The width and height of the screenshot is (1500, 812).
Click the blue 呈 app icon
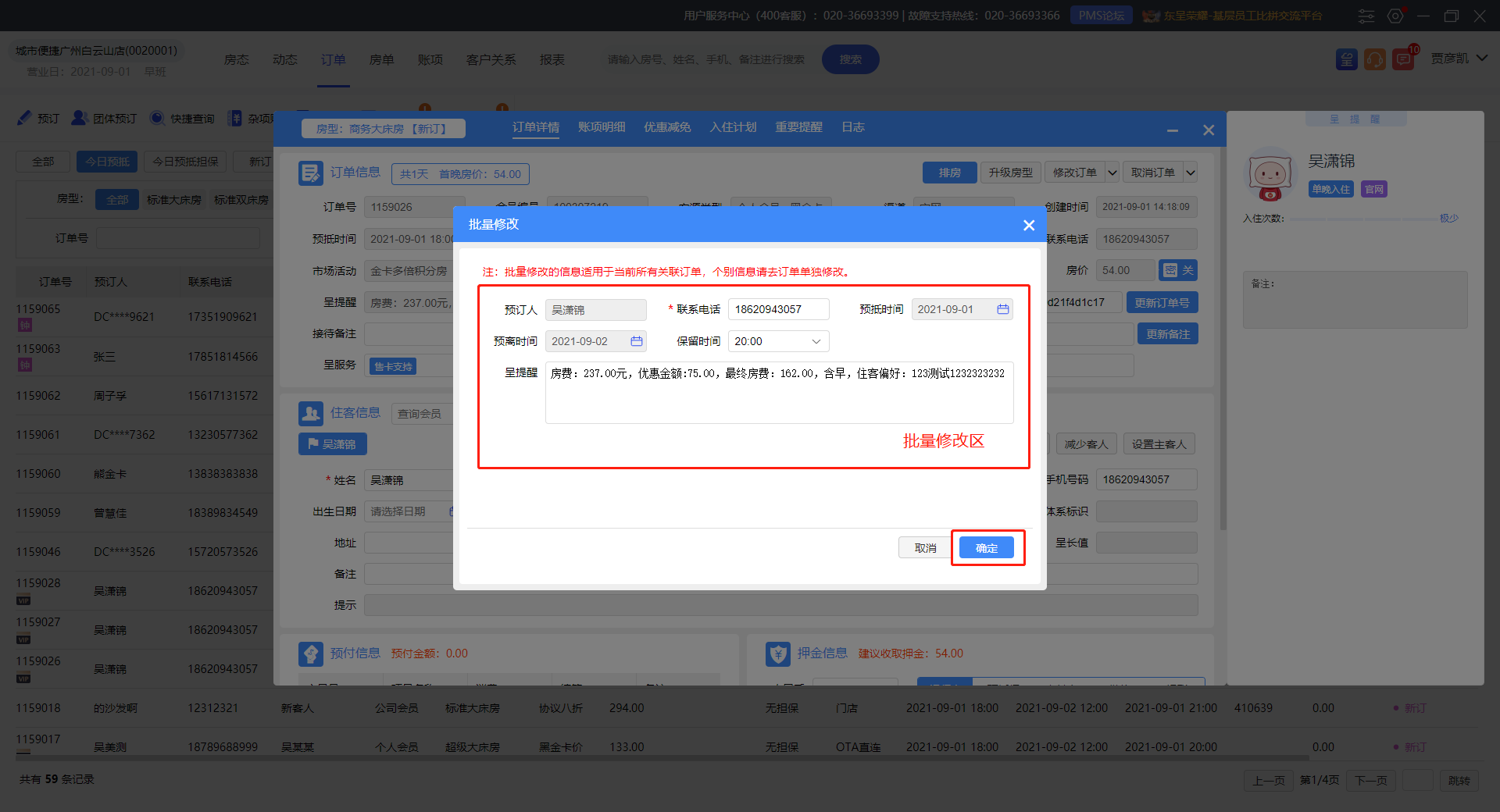point(1346,59)
